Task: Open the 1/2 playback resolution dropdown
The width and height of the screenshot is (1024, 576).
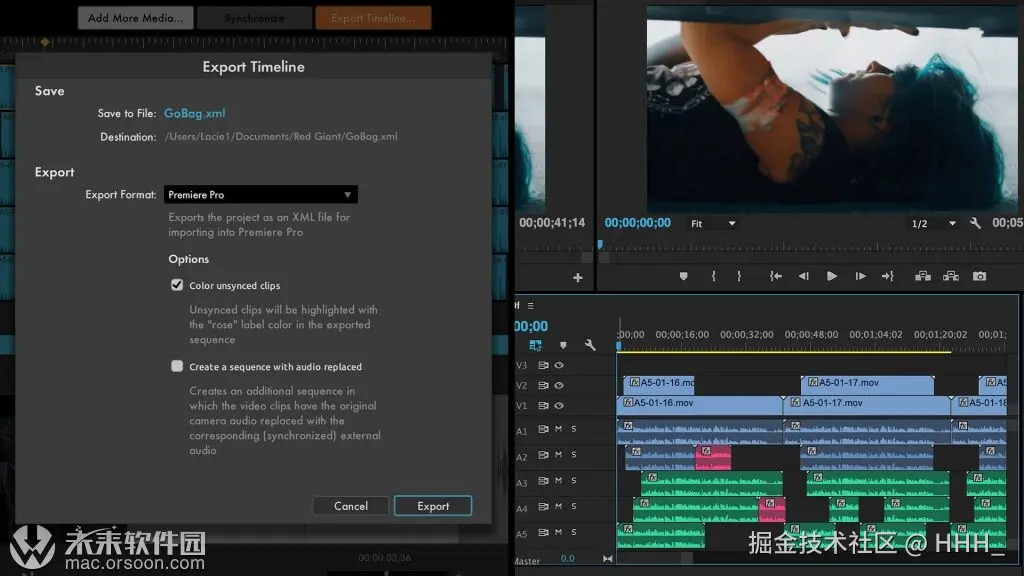Action: [934, 223]
